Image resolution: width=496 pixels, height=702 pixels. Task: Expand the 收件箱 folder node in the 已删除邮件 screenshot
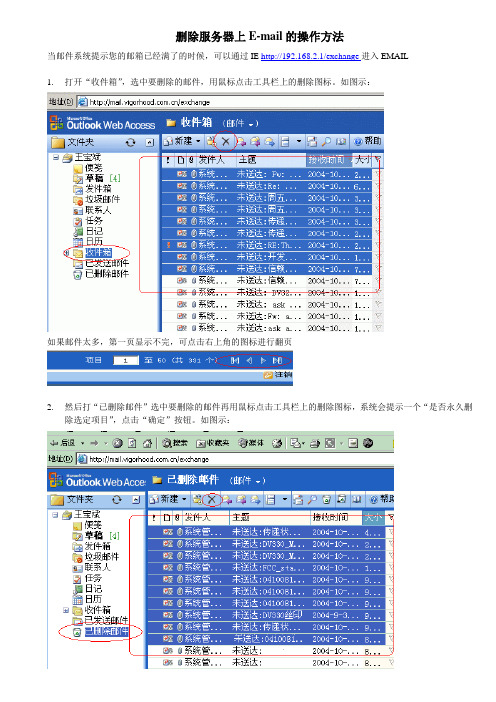point(66,610)
